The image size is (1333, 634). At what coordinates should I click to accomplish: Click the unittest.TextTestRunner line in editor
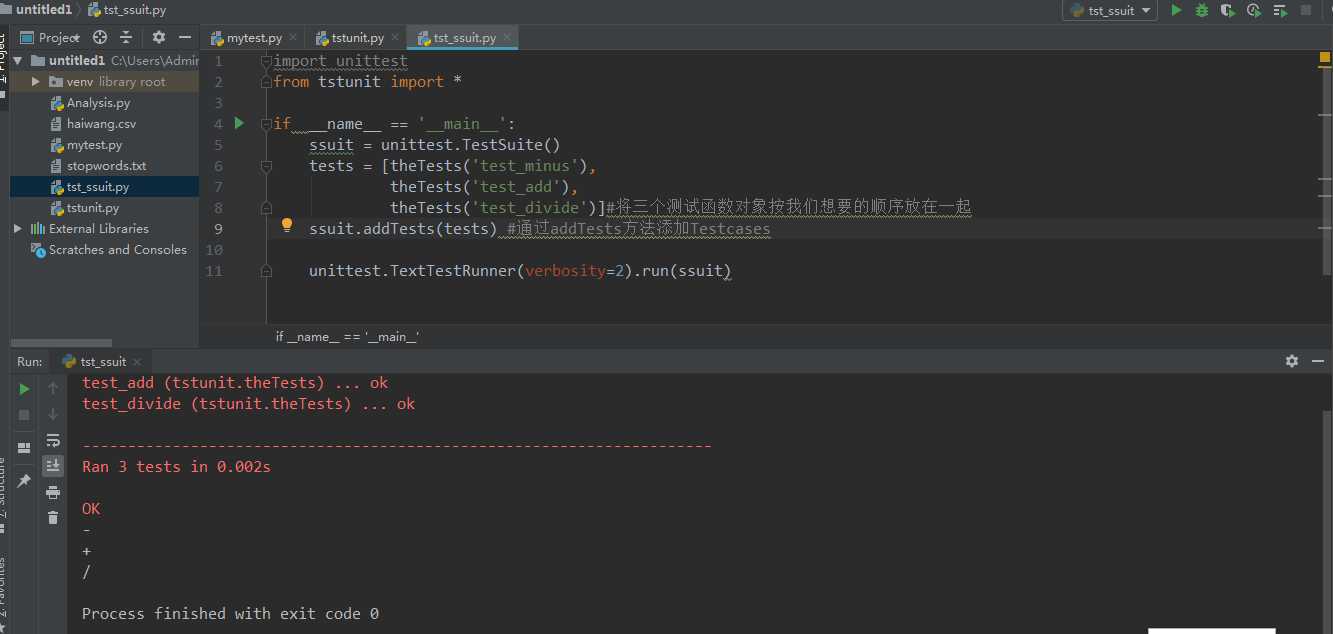coord(520,271)
